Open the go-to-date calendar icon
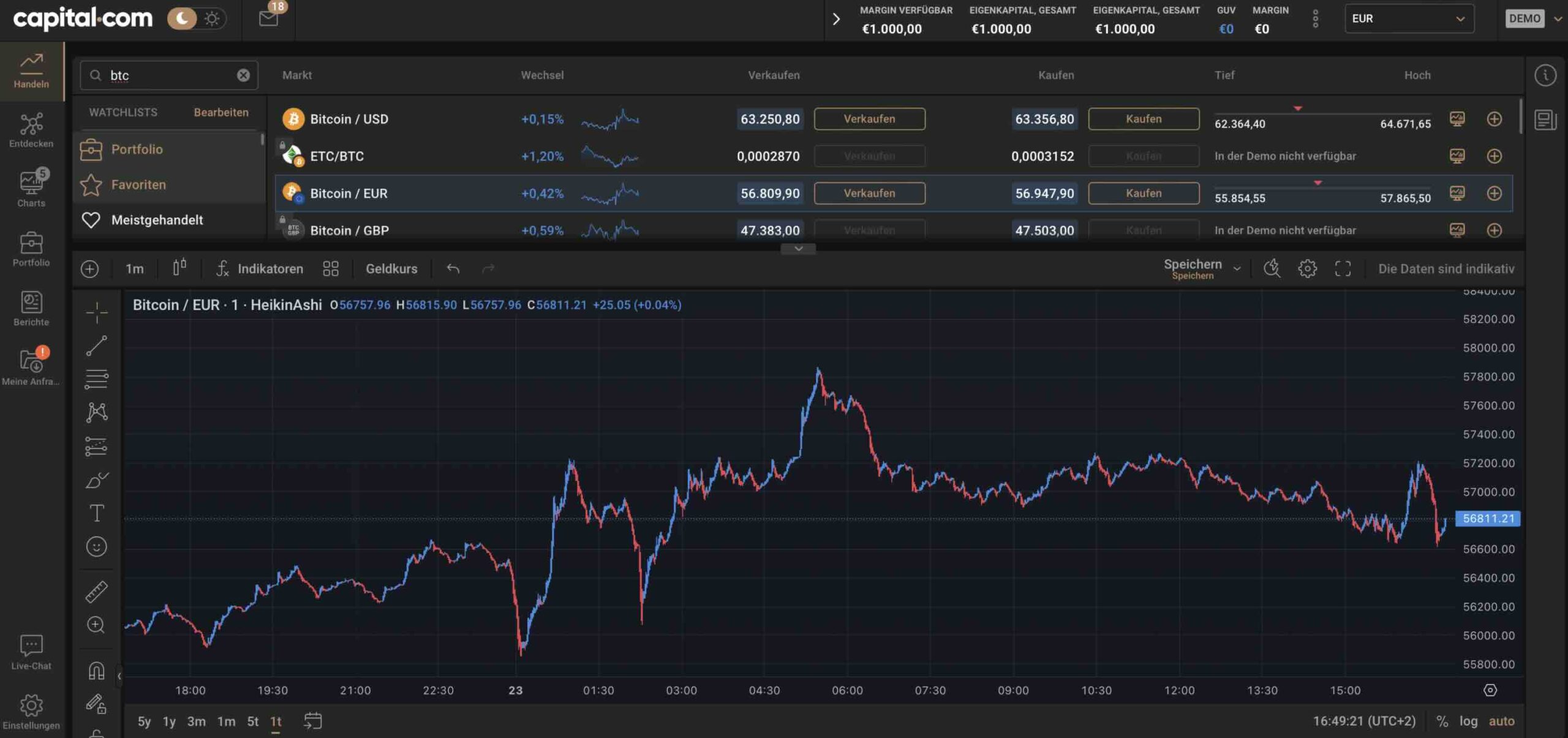The width and height of the screenshot is (1568, 738). [x=312, y=721]
